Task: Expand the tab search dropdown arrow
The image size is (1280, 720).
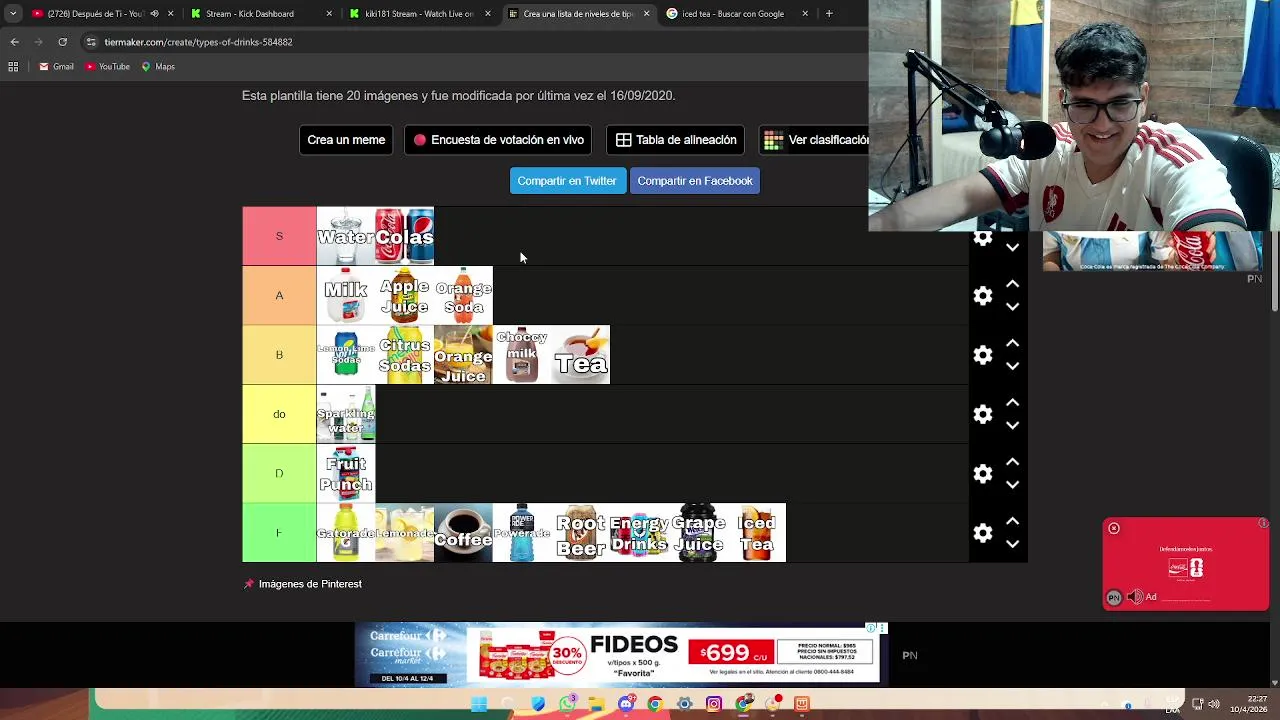Action: click(x=13, y=14)
